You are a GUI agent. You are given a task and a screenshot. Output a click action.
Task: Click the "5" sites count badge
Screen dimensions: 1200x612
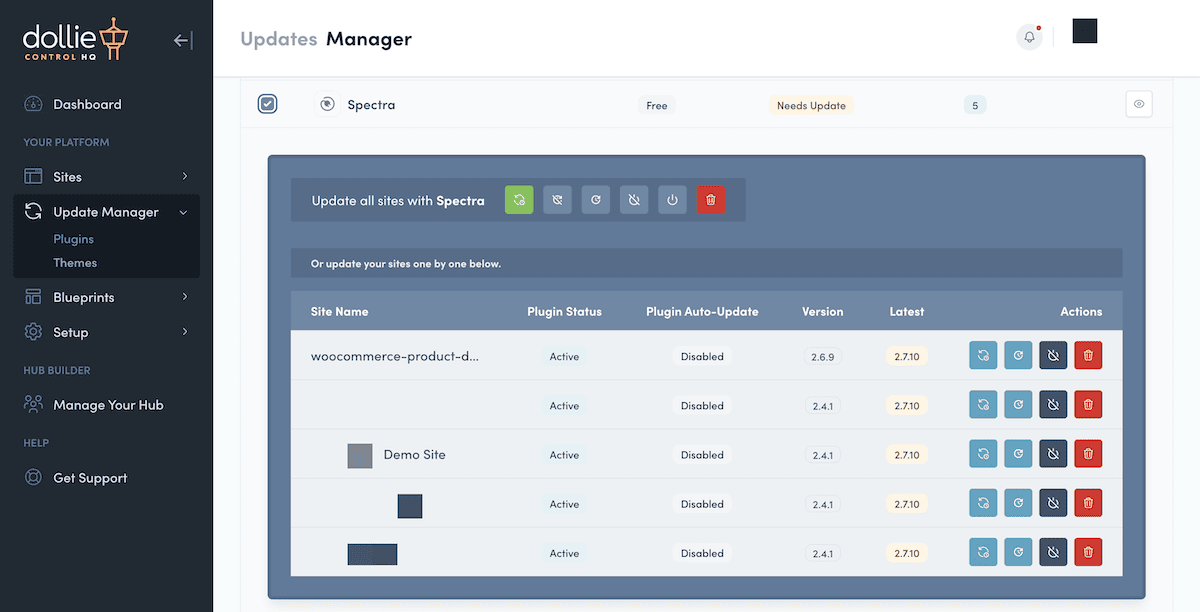(975, 105)
